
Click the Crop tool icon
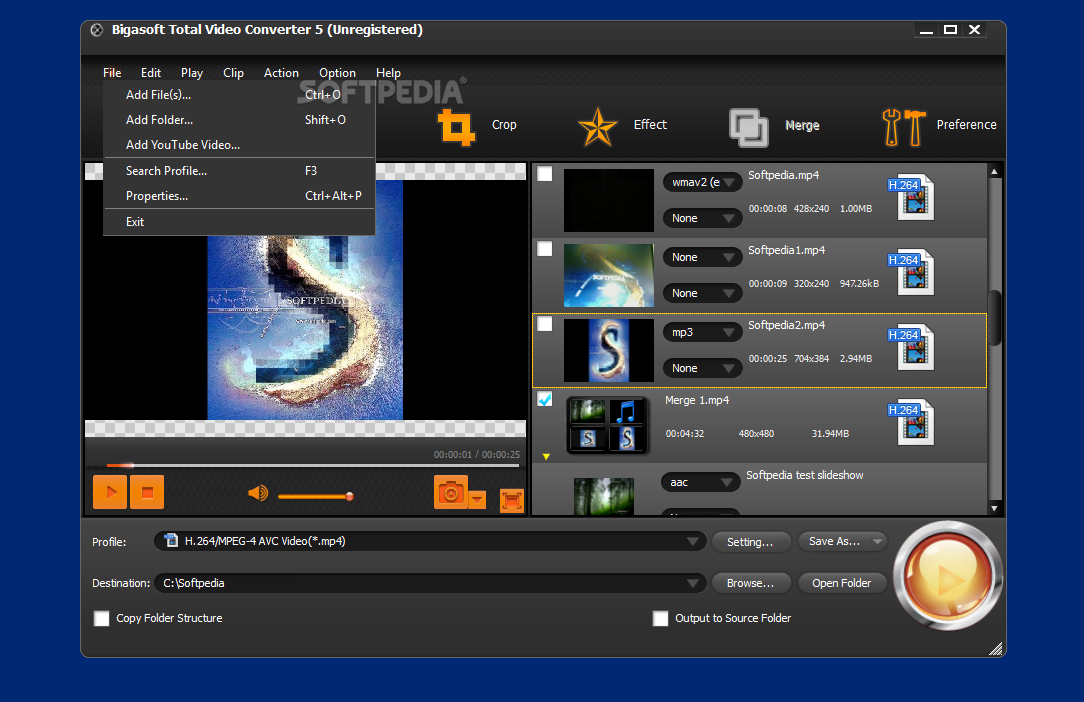click(456, 127)
